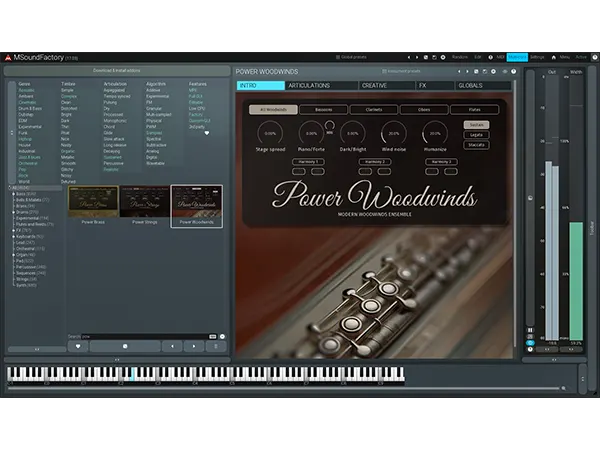The height and width of the screenshot is (450, 600).
Task: Open the Instrument presets selector
Action: coord(401,71)
